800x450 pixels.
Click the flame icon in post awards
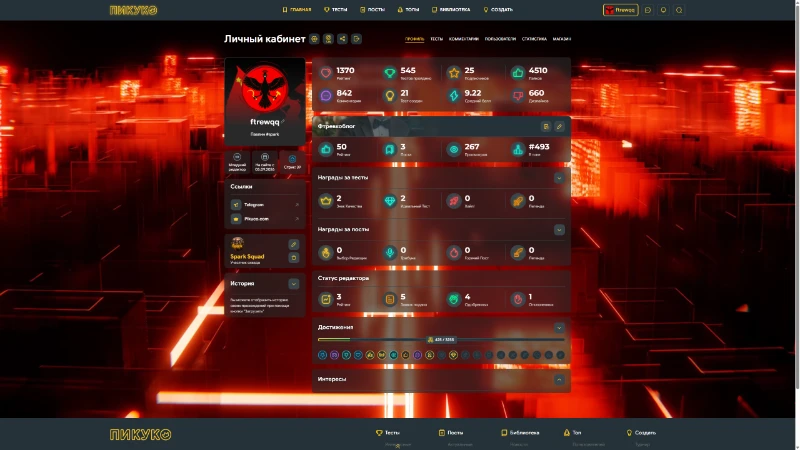[454, 253]
